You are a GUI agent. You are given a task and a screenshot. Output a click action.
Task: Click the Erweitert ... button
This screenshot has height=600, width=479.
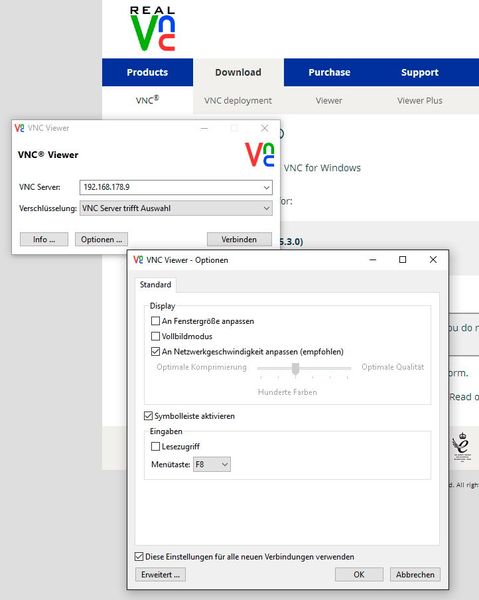point(160,574)
